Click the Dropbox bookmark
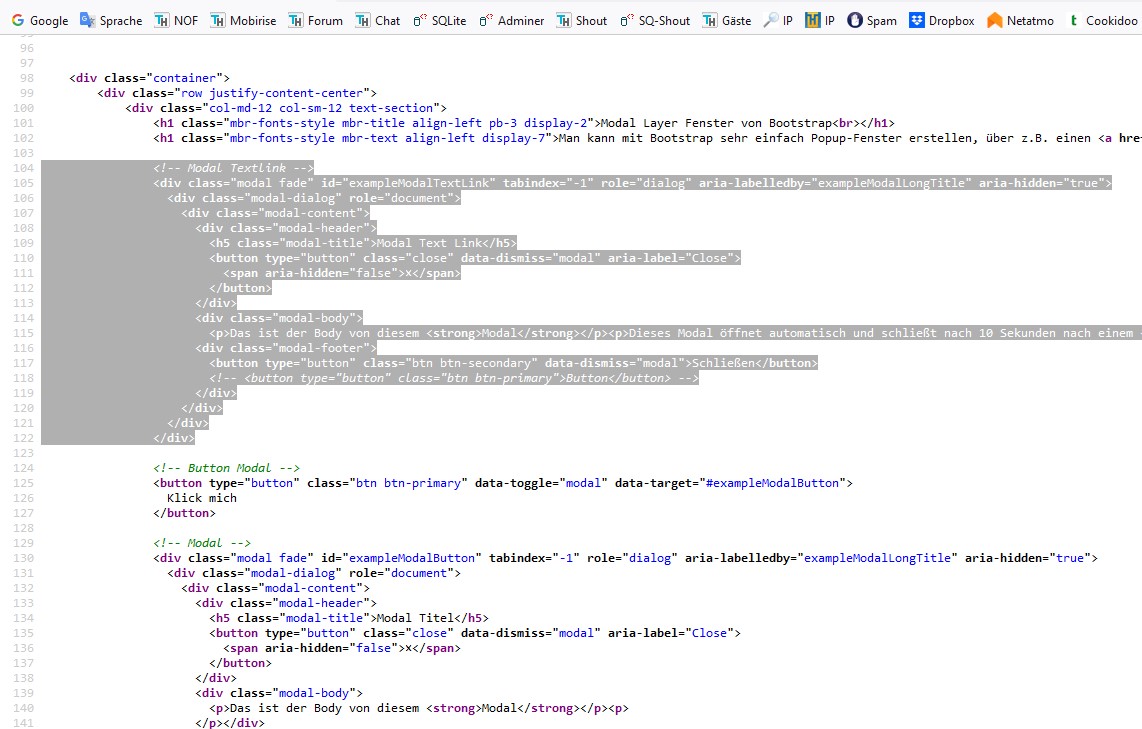1142x729 pixels. coord(941,20)
